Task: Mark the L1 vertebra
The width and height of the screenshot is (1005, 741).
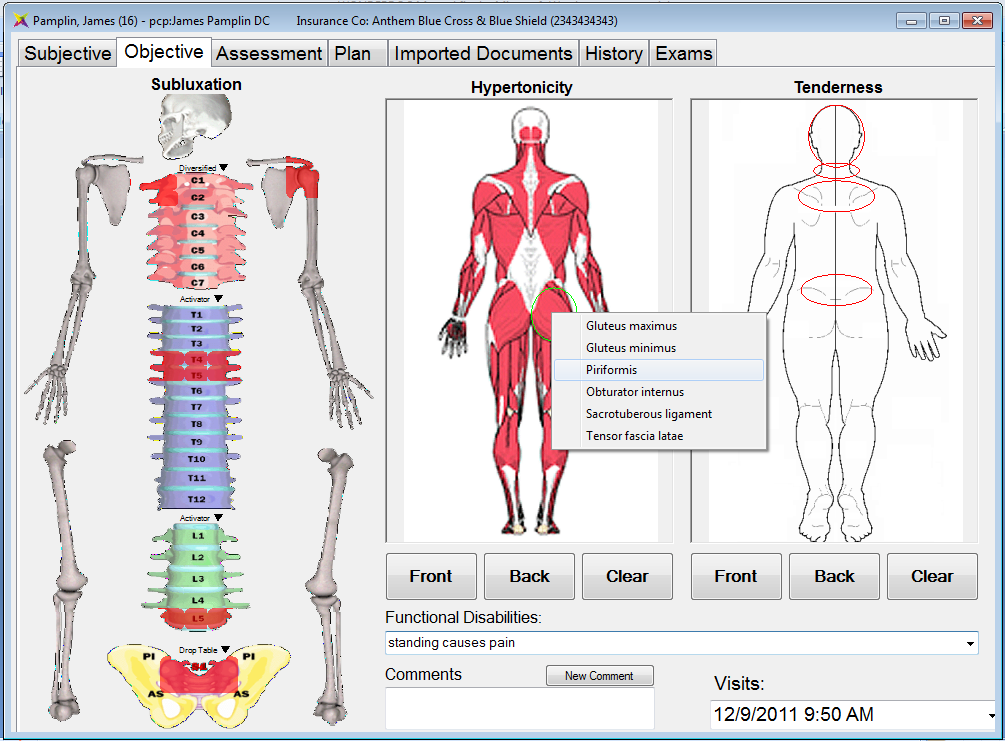Action: (197, 535)
